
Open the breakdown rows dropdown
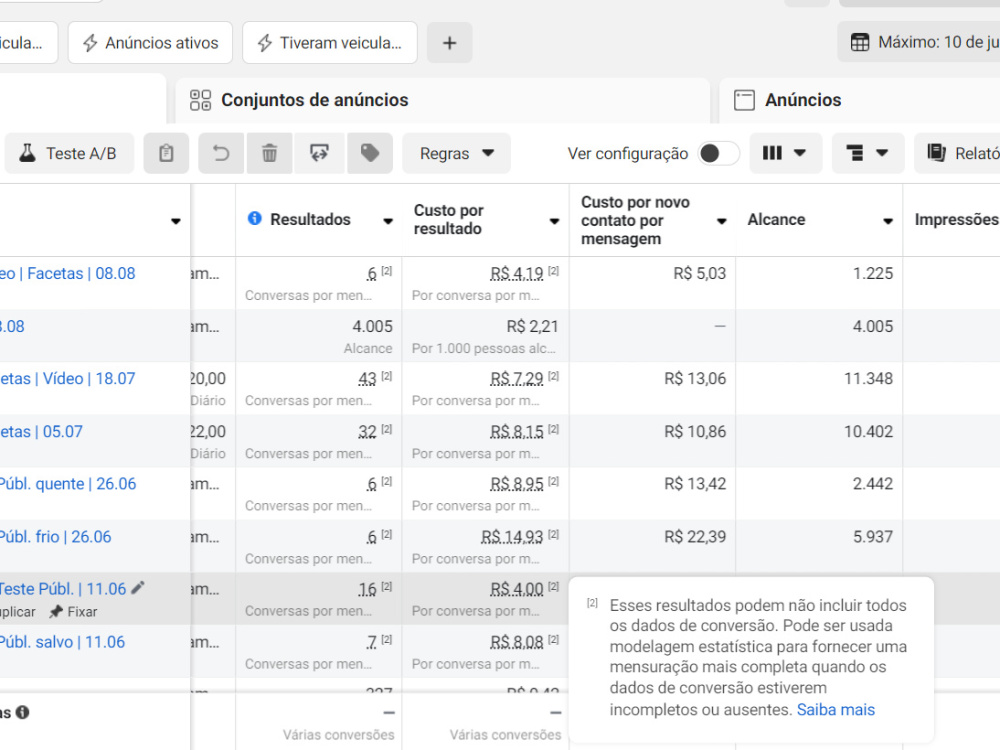pos(867,153)
